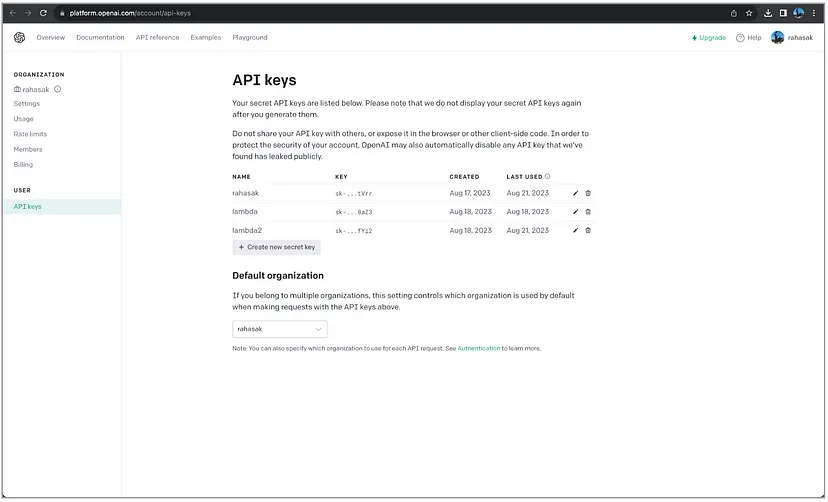
Task: Delete the rahasak API key
Action: (x=588, y=193)
